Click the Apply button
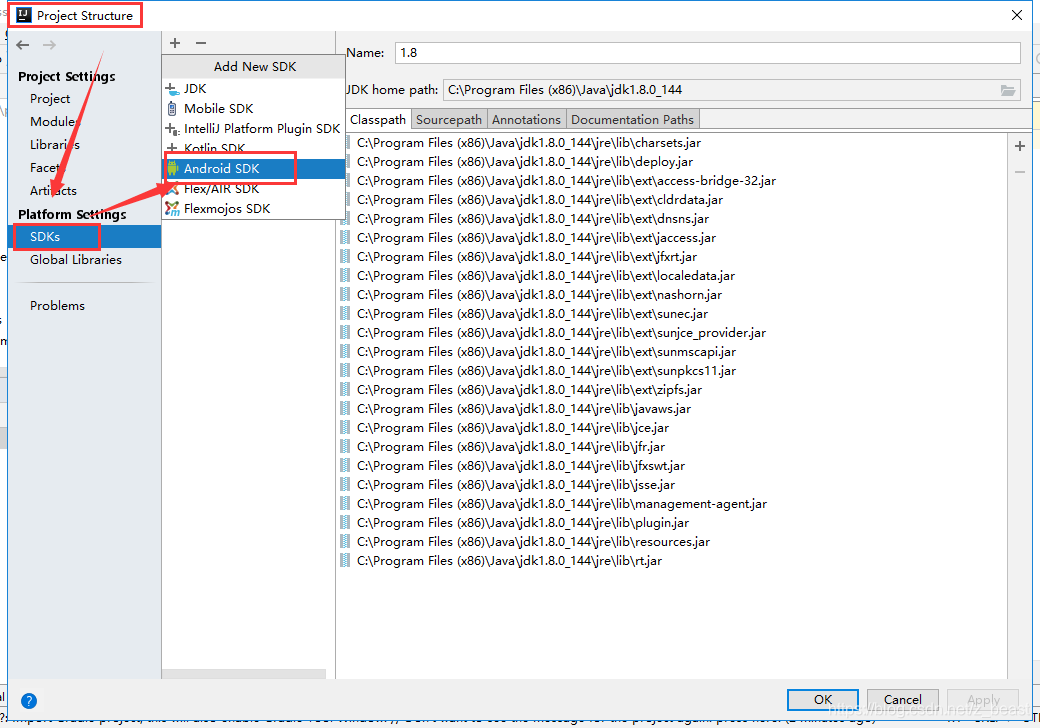Viewport: 1040px width, 728px height. tap(983, 699)
